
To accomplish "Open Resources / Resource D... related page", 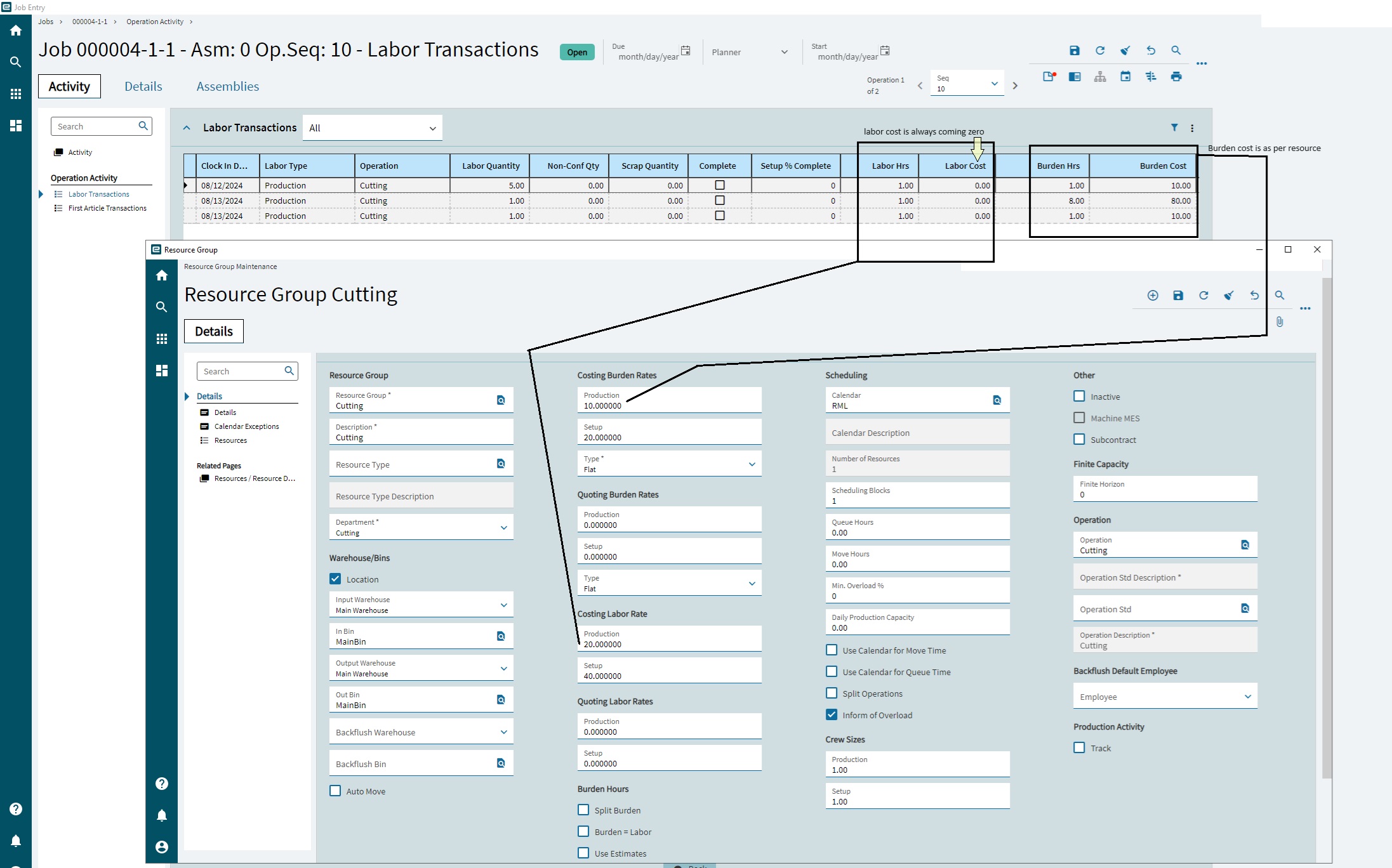I will click(255, 478).
